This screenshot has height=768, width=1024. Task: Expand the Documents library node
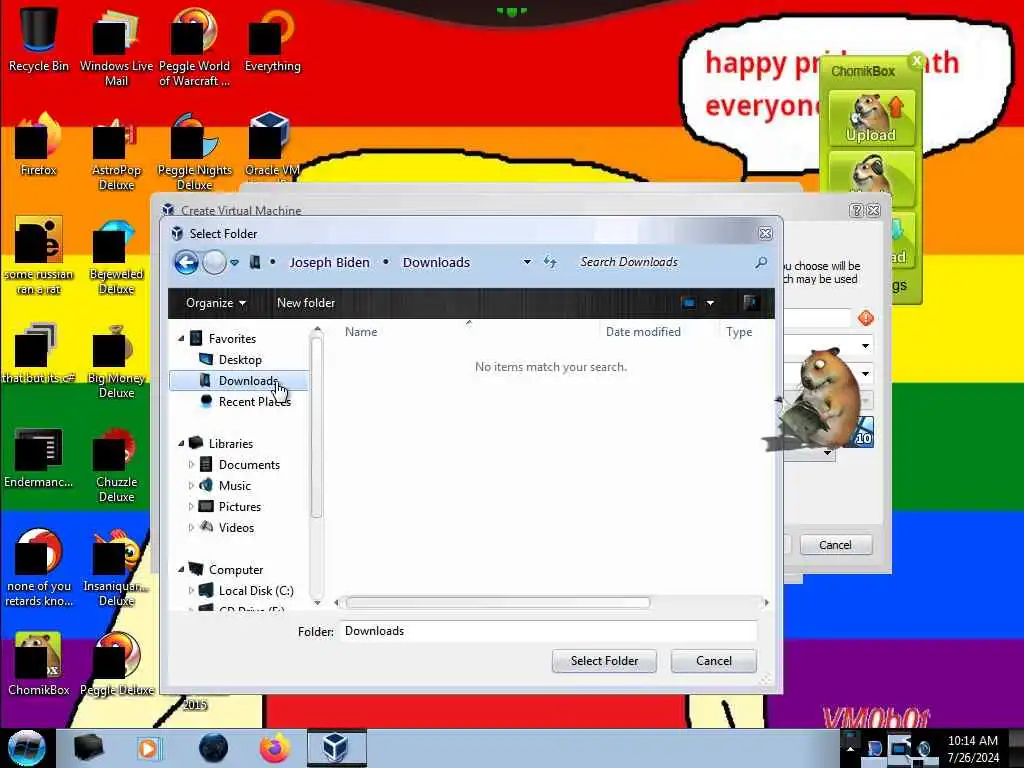tap(191, 464)
